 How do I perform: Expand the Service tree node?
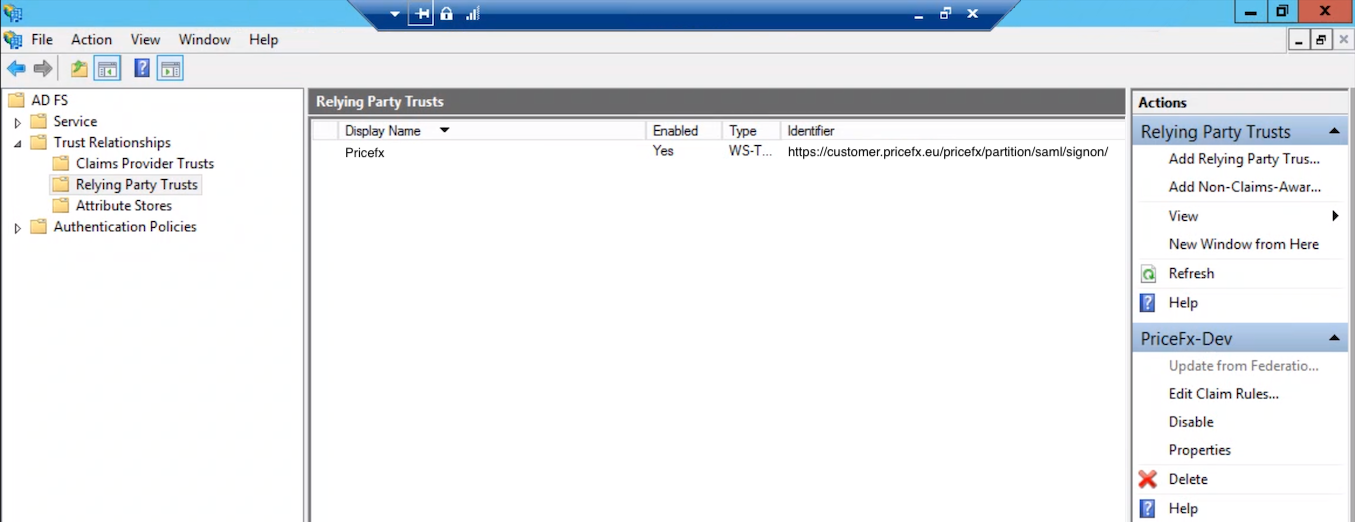tap(17, 122)
